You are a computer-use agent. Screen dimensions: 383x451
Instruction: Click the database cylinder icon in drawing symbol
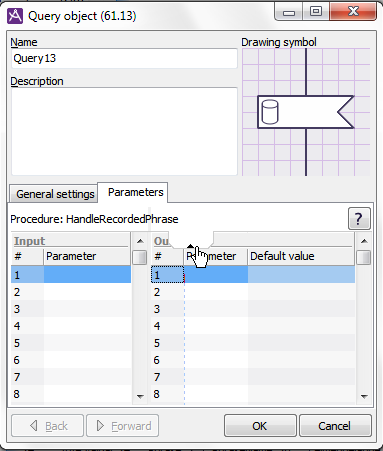click(270, 112)
